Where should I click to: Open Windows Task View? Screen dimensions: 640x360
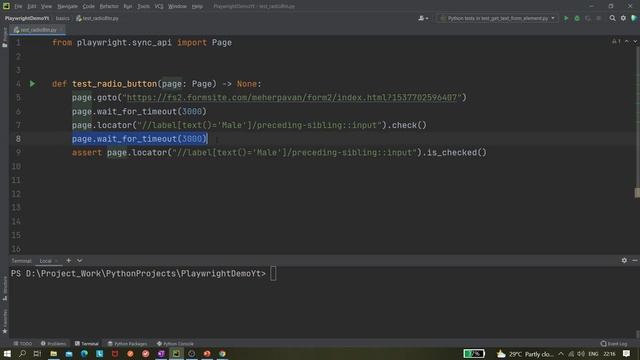[x=37, y=353]
